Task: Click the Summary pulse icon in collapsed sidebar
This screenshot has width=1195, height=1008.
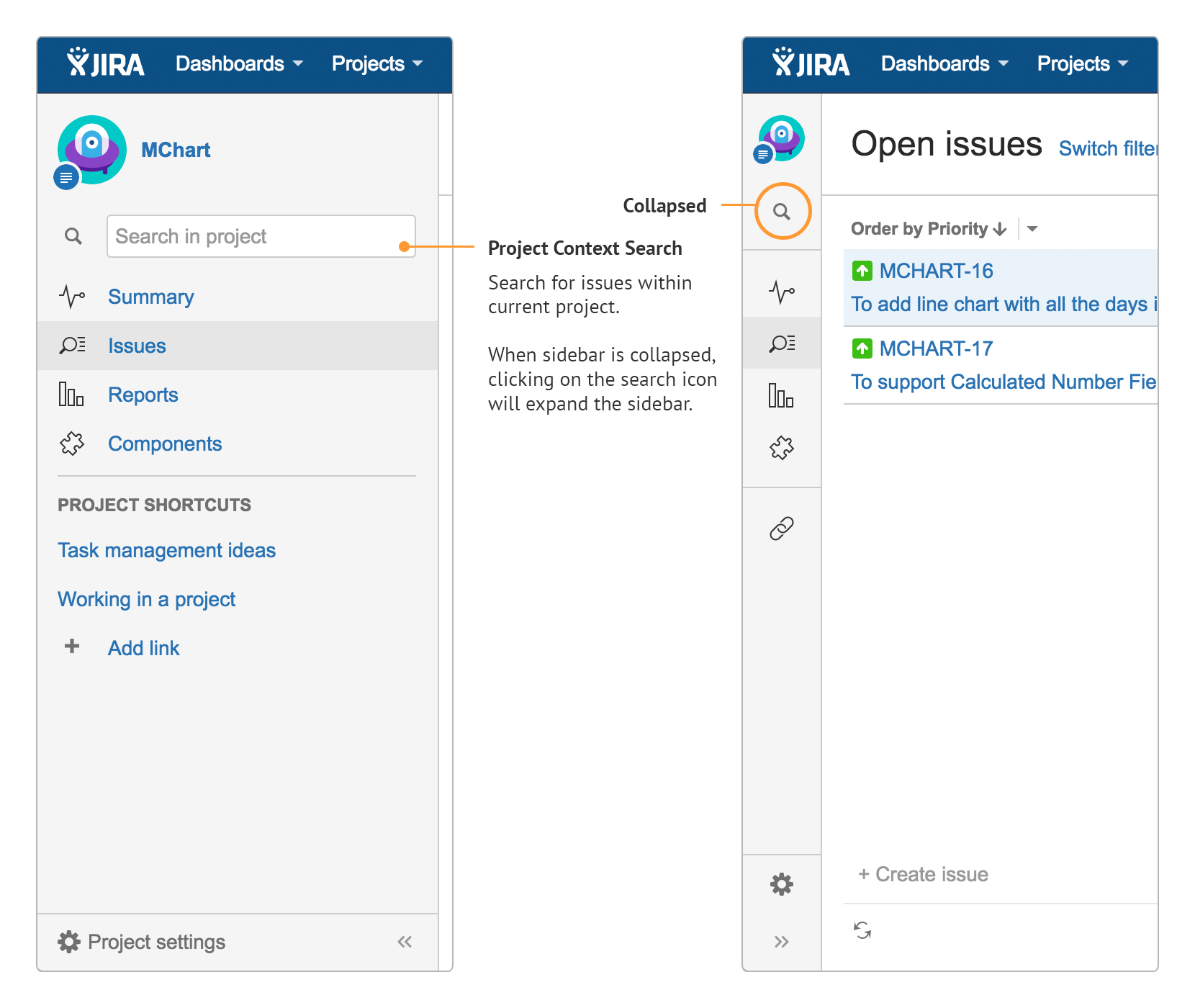Action: (x=782, y=292)
